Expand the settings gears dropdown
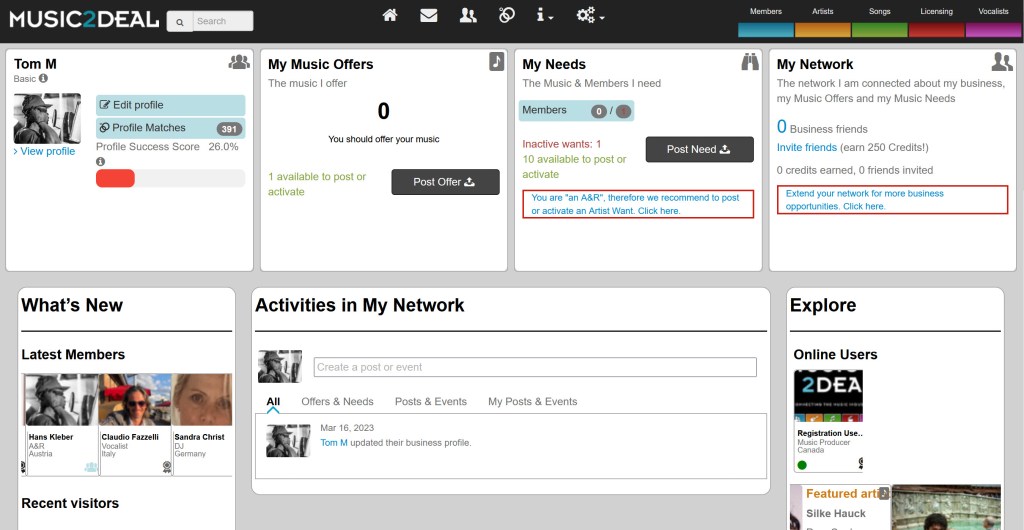1024x530 pixels. [x=590, y=15]
